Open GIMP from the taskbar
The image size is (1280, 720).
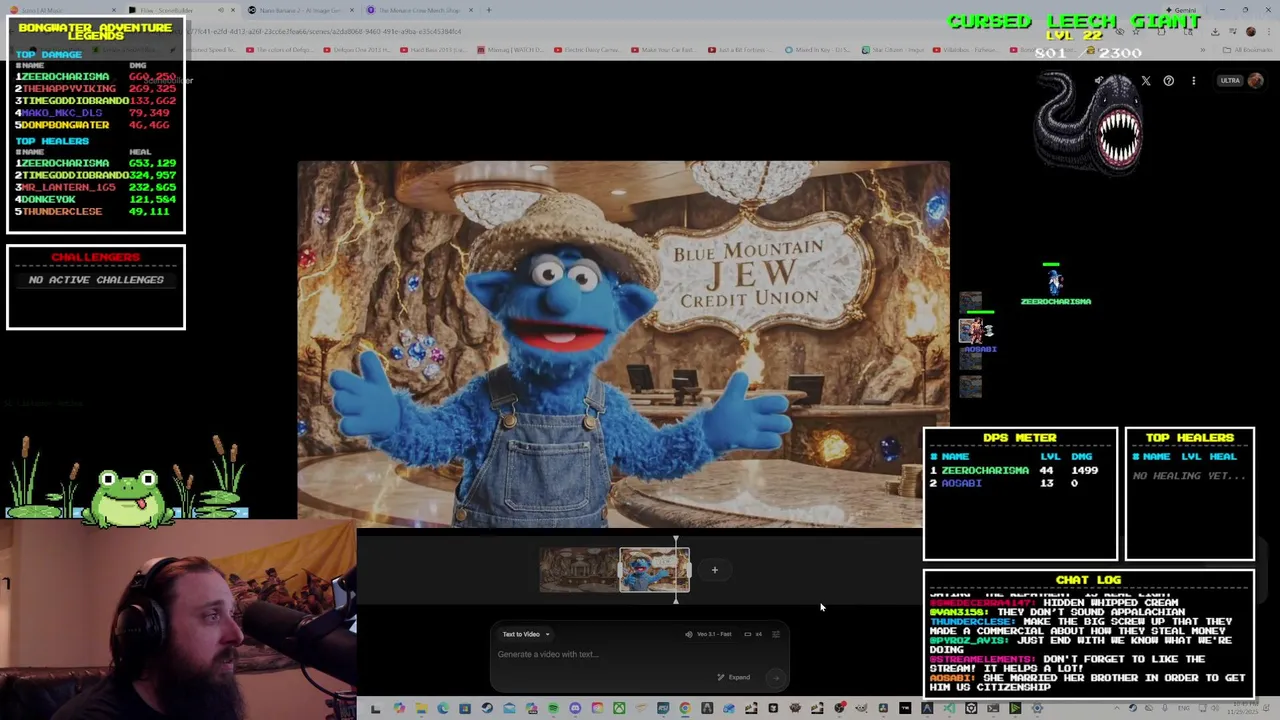pos(861,709)
